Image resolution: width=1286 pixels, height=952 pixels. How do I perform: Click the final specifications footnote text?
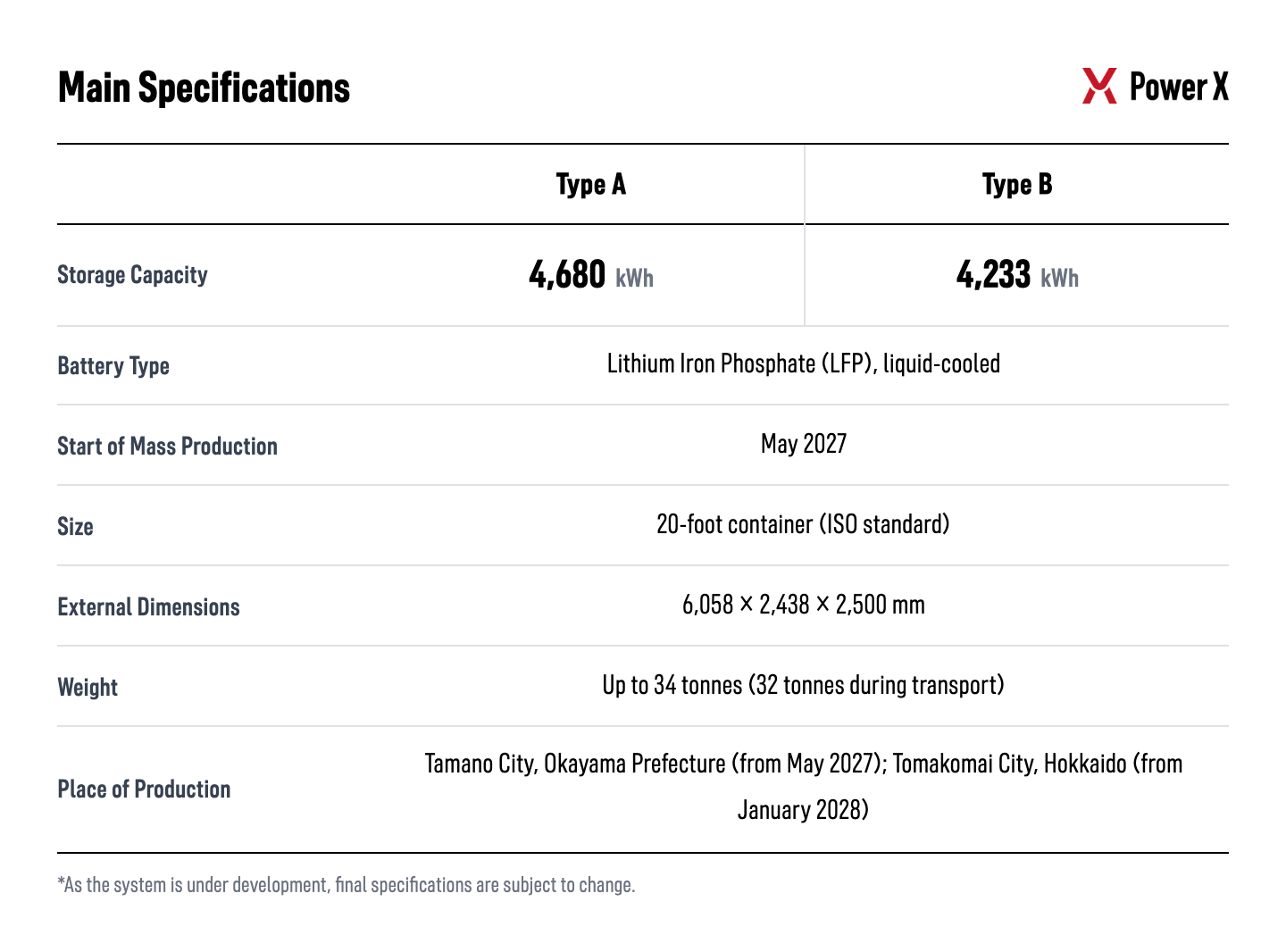click(x=347, y=885)
